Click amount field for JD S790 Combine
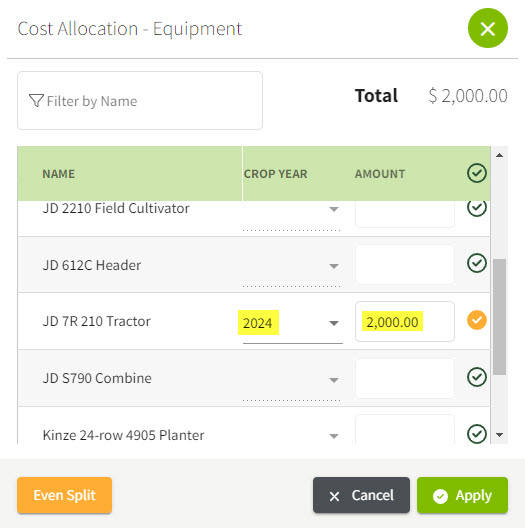Screen dimensions: 525x528 click(x=405, y=378)
